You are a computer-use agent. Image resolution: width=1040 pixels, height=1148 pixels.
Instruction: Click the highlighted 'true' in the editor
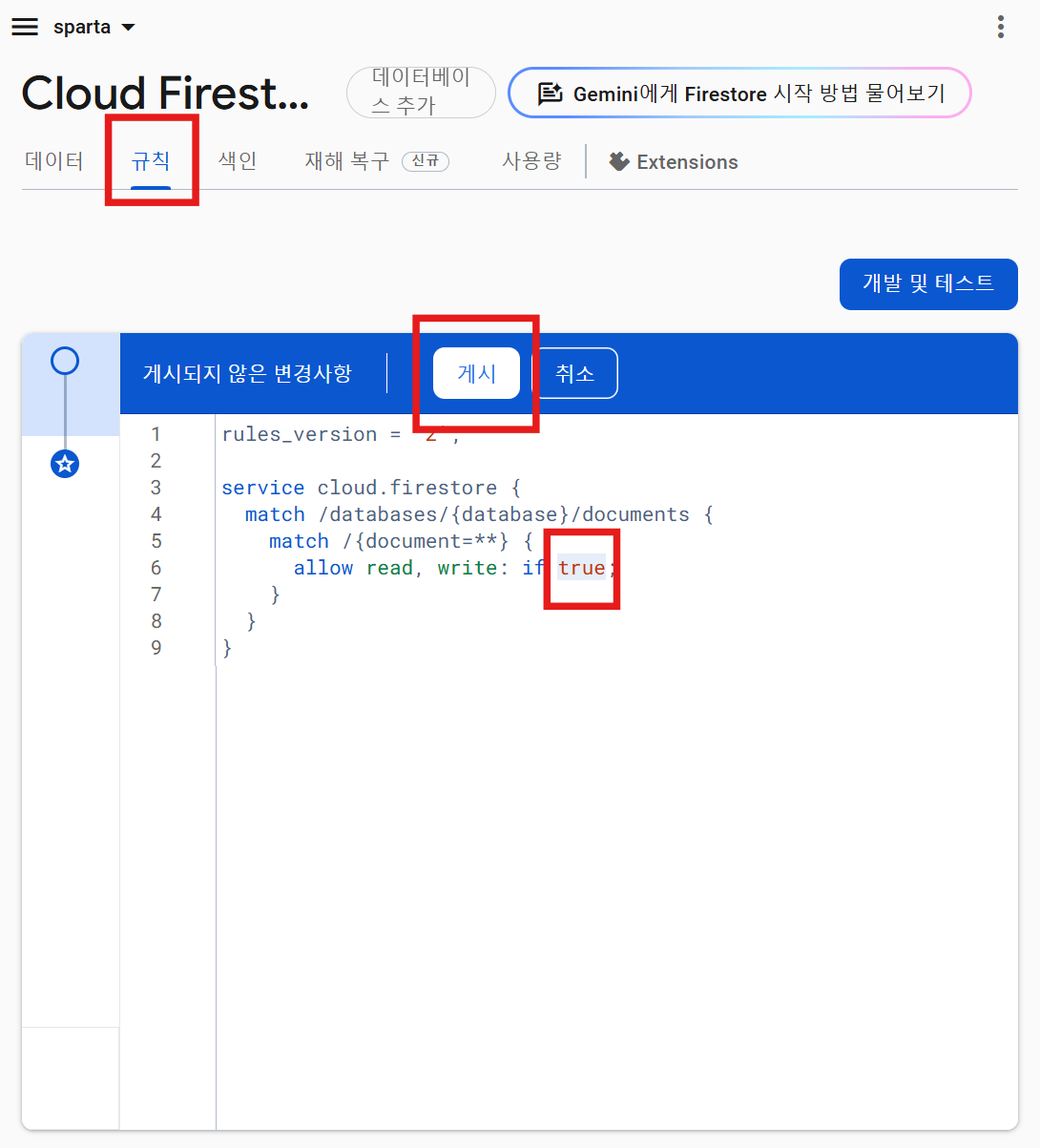581,568
